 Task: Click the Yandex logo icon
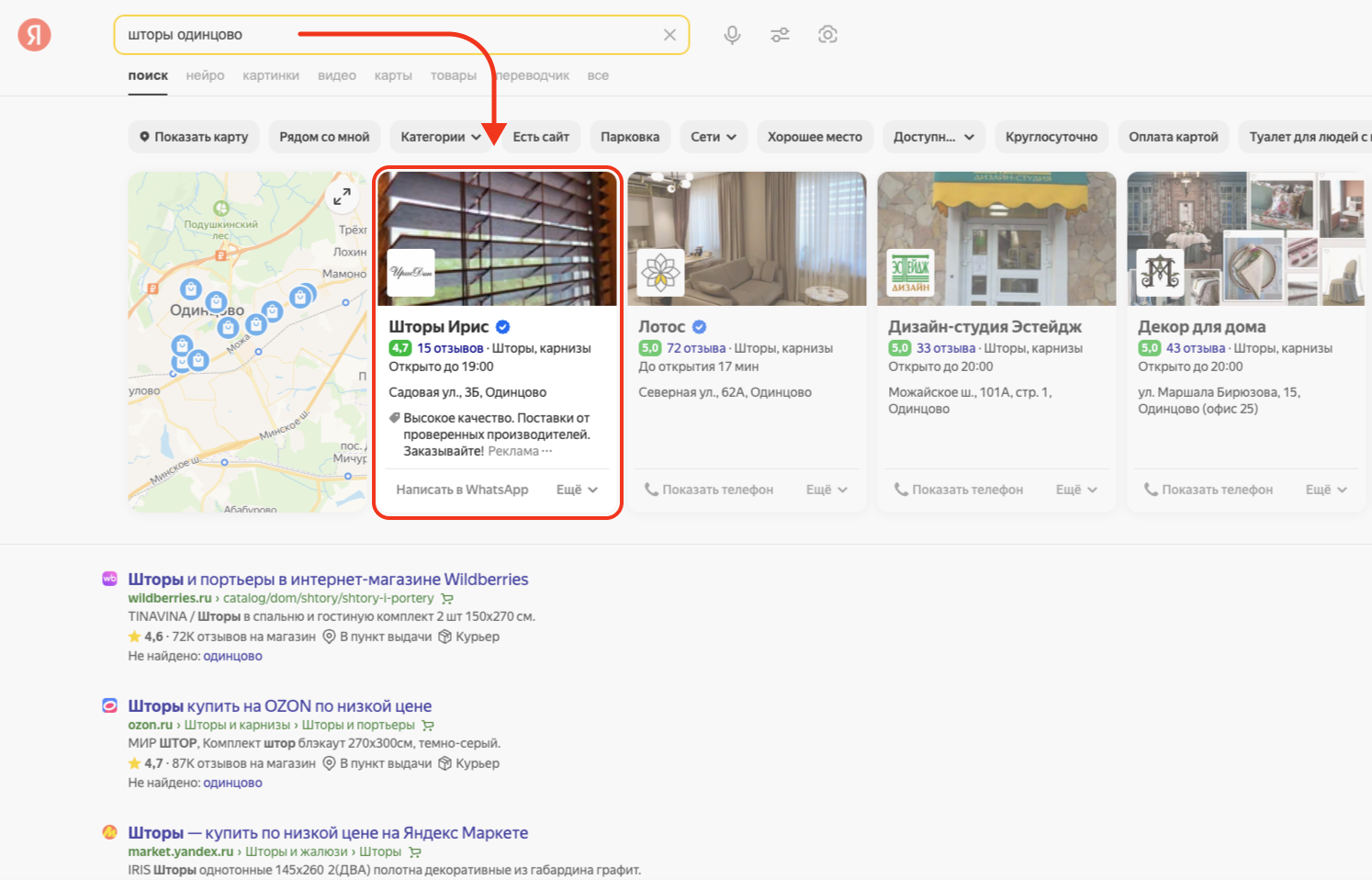click(x=35, y=35)
